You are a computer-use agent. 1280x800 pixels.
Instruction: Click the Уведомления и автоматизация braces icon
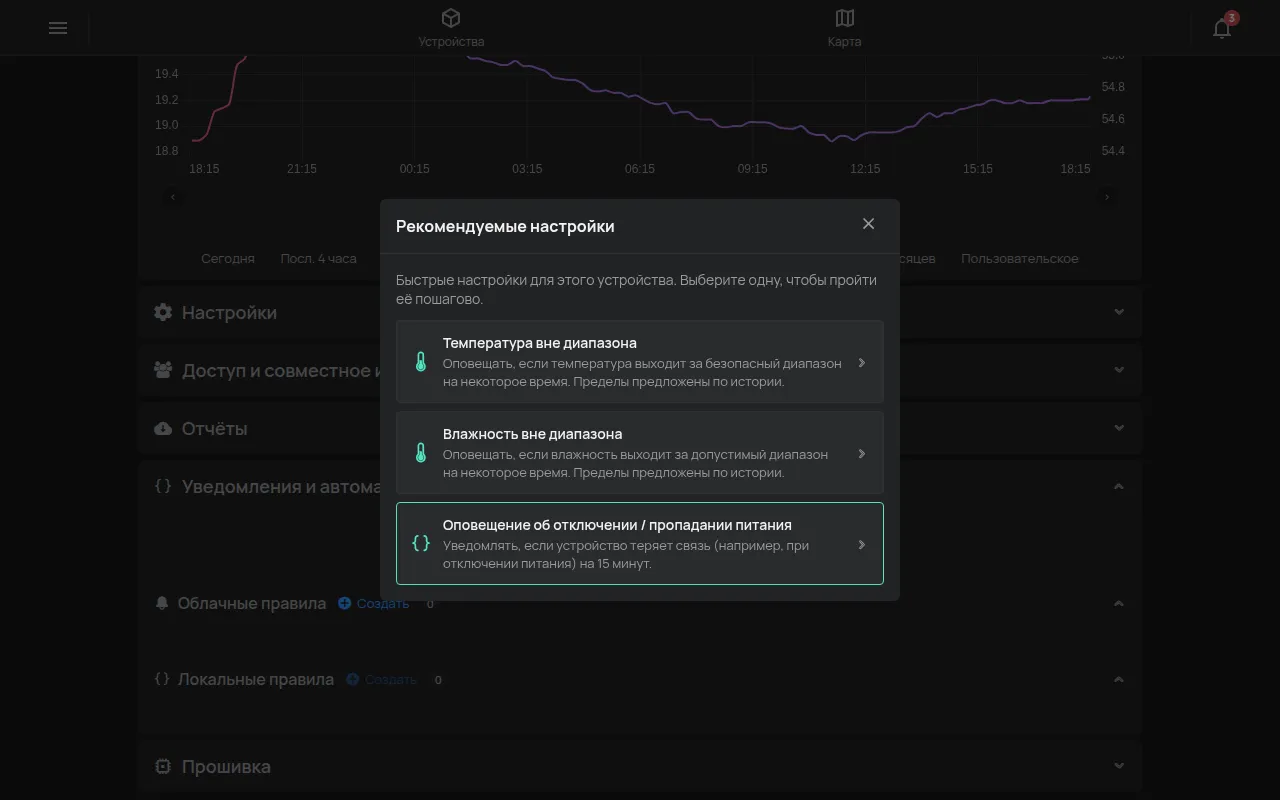(x=163, y=486)
